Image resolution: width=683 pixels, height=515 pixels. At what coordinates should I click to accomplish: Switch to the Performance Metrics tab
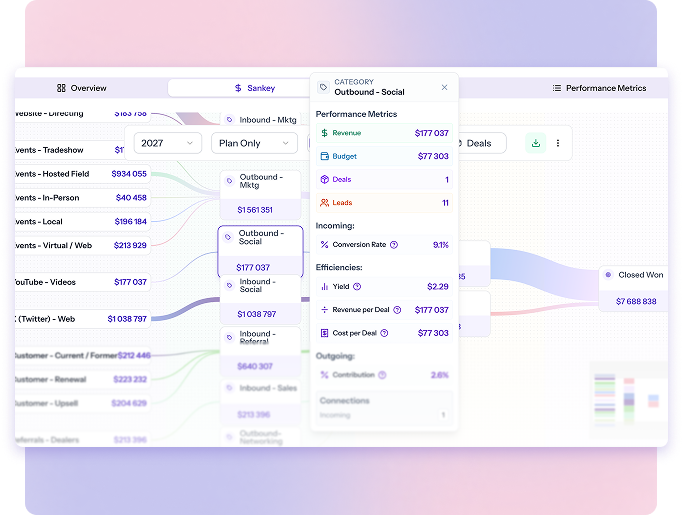(599, 88)
